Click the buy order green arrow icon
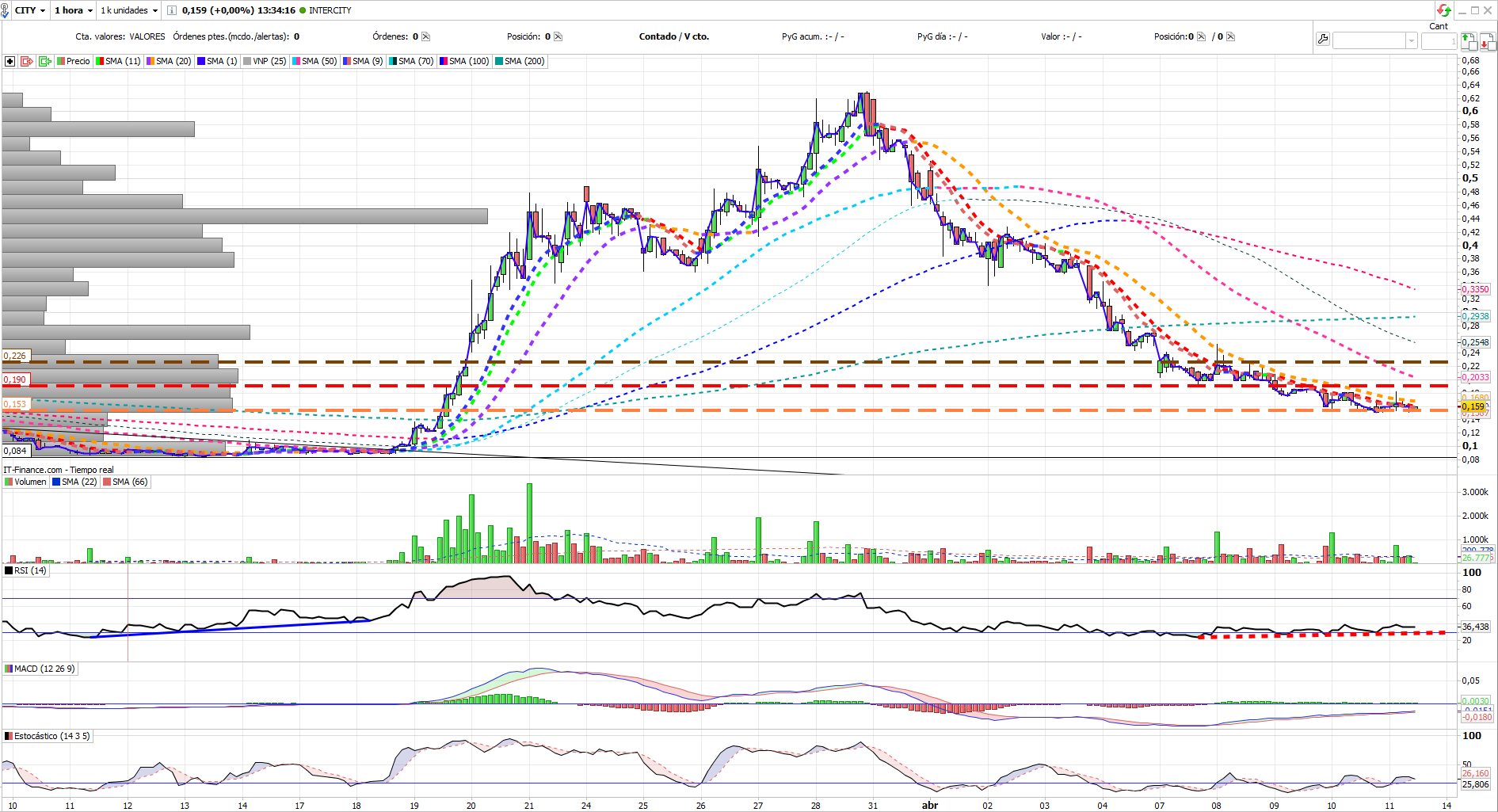The height and width of the screenshot is (812, 1498). click(x=1469, y=41)
